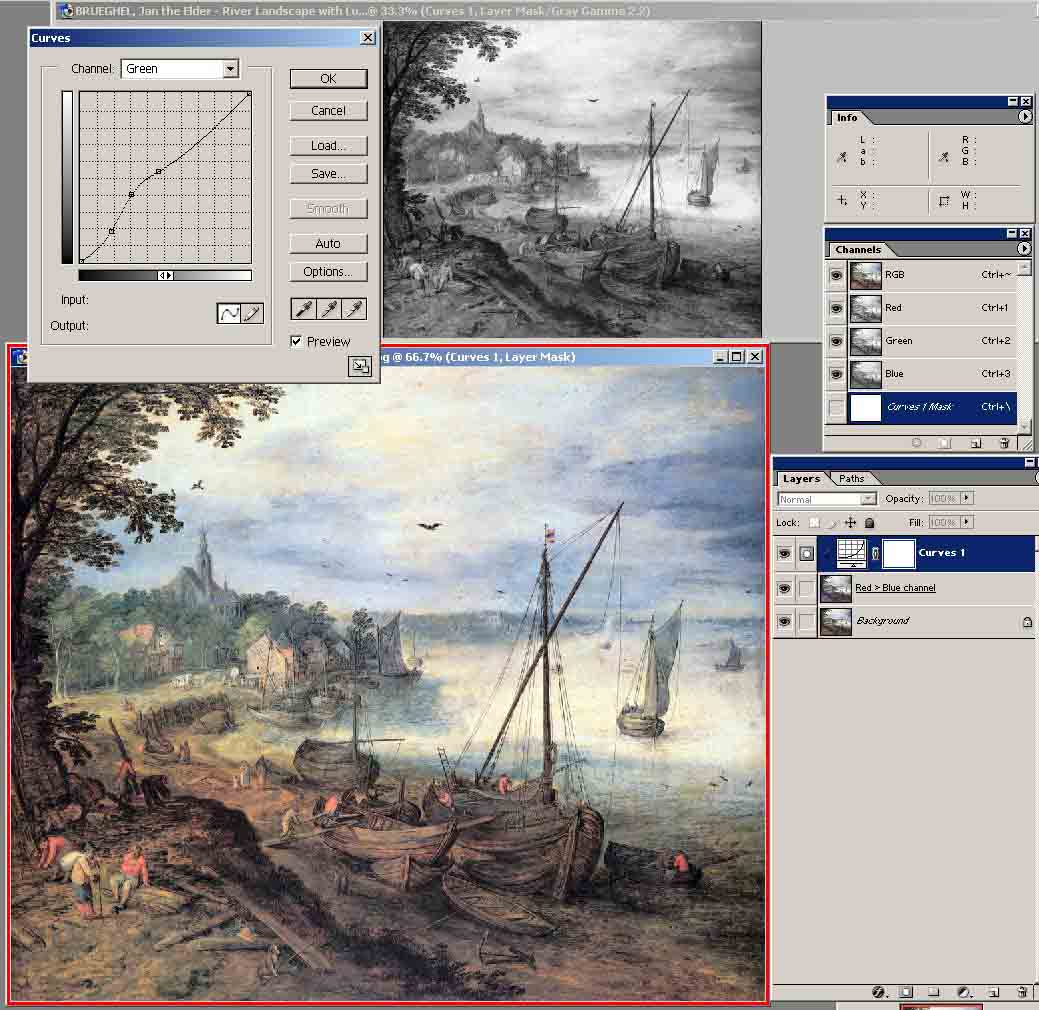Open the Channel dropdown showing Green
1039x1010 pixels.
(x=231, y=69)
